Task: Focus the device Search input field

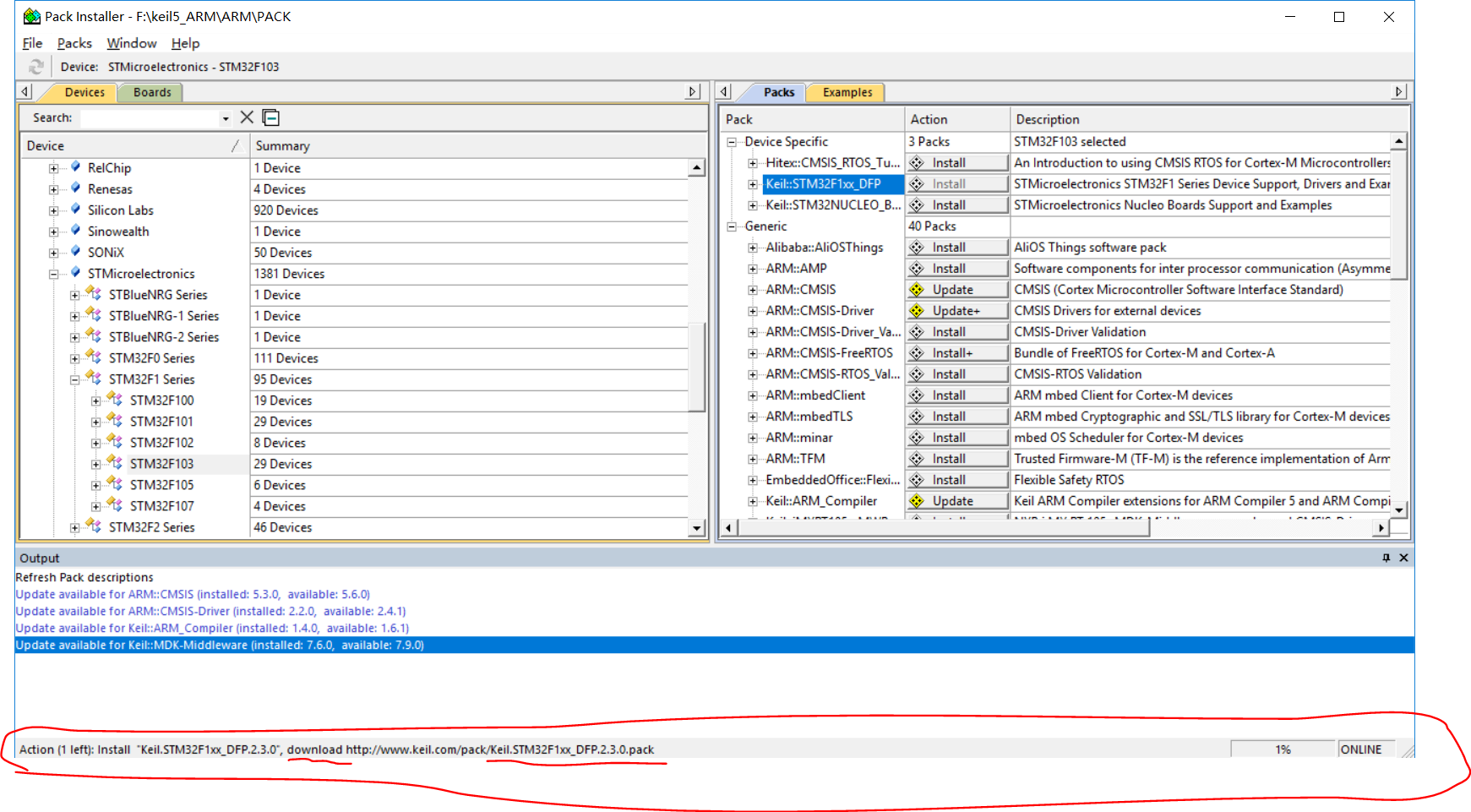Action: point(150,118)
